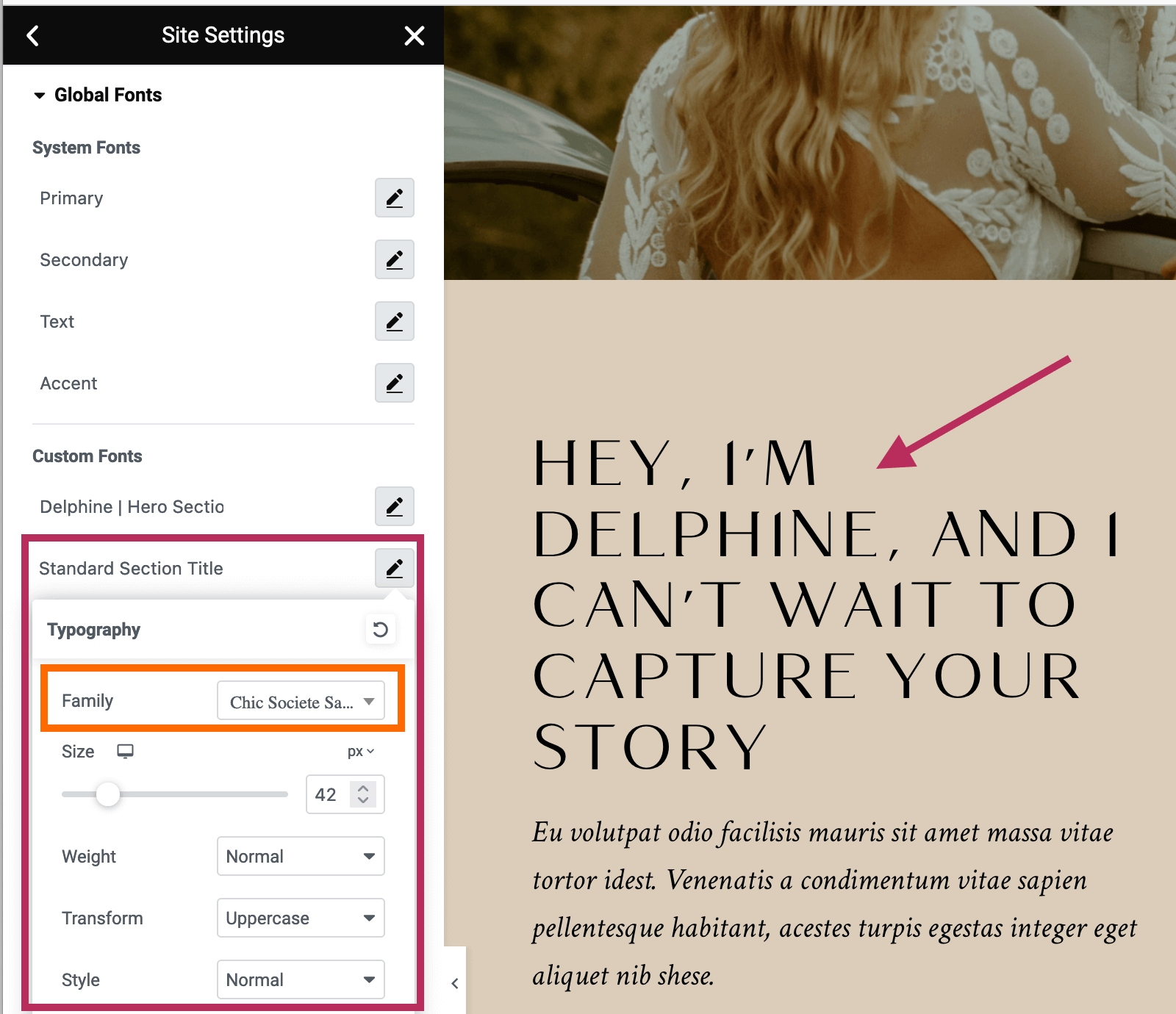Change the size unit from px

tap(360, 751)
